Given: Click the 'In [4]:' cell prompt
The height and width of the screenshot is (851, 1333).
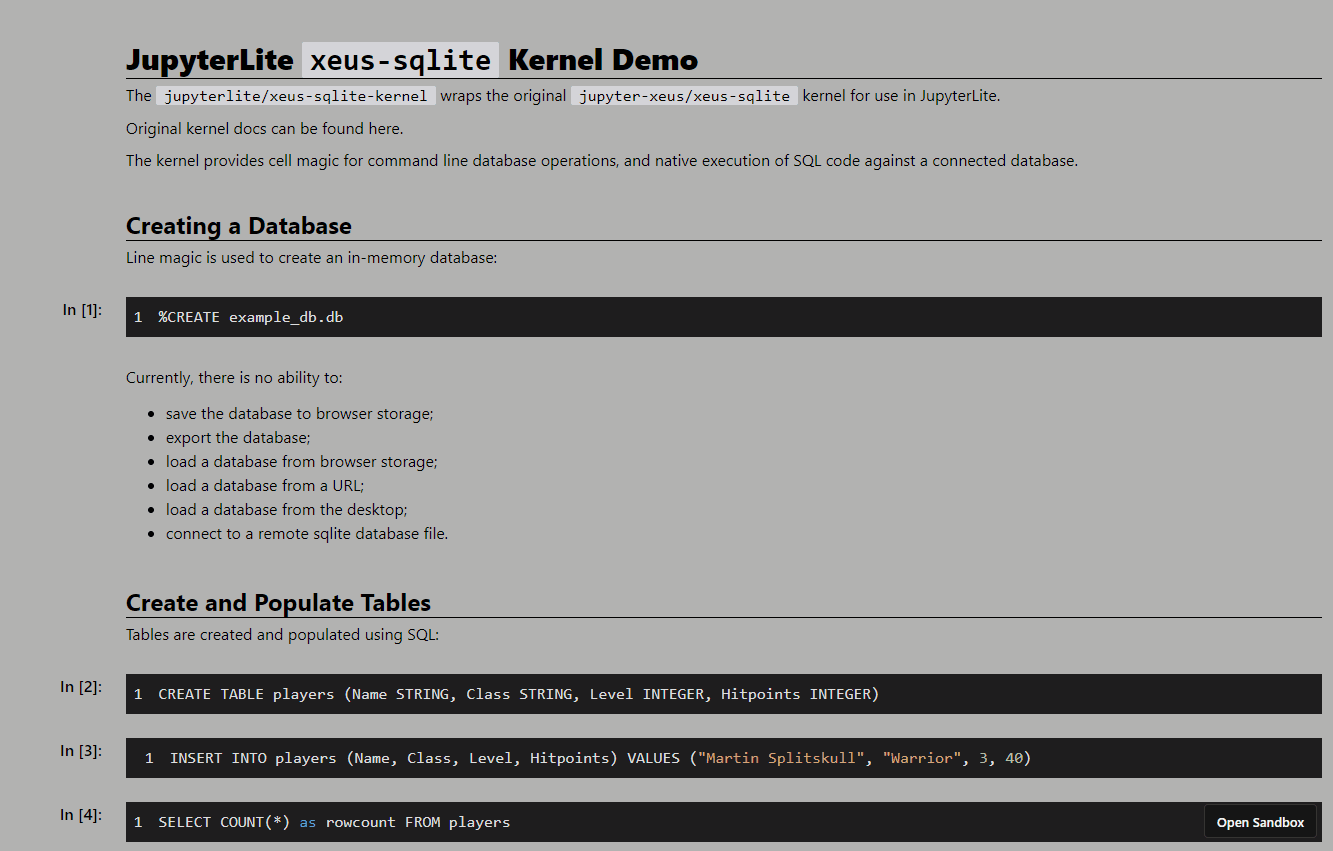Looking at the screenshot, I should (81, 815).
